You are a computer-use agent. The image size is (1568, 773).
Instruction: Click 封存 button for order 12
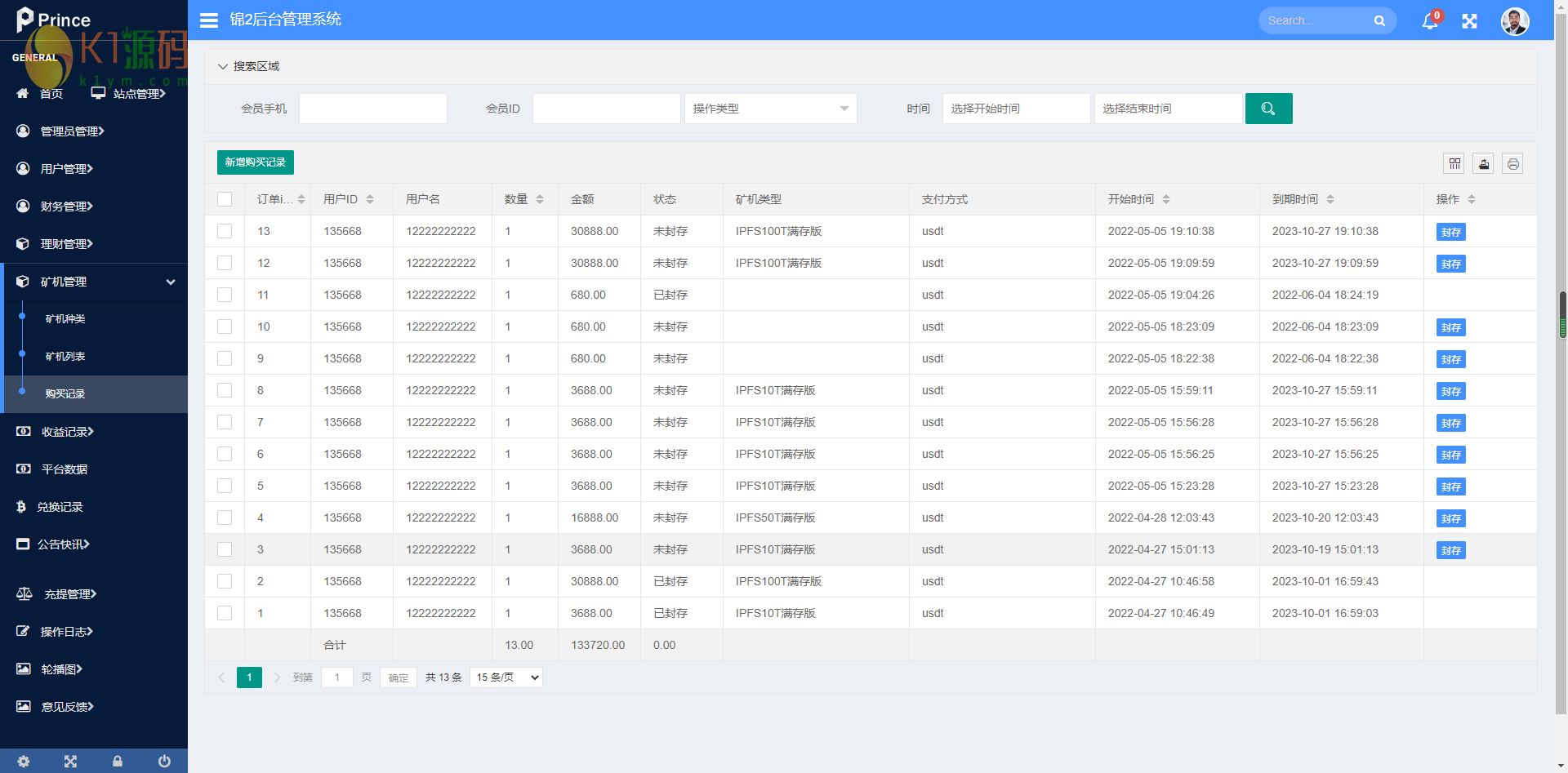pos(1450,264)
